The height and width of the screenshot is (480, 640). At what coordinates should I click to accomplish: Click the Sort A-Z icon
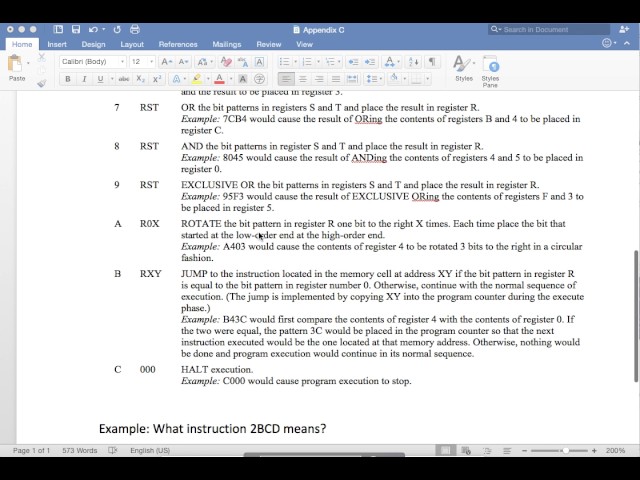click(413, 62)
